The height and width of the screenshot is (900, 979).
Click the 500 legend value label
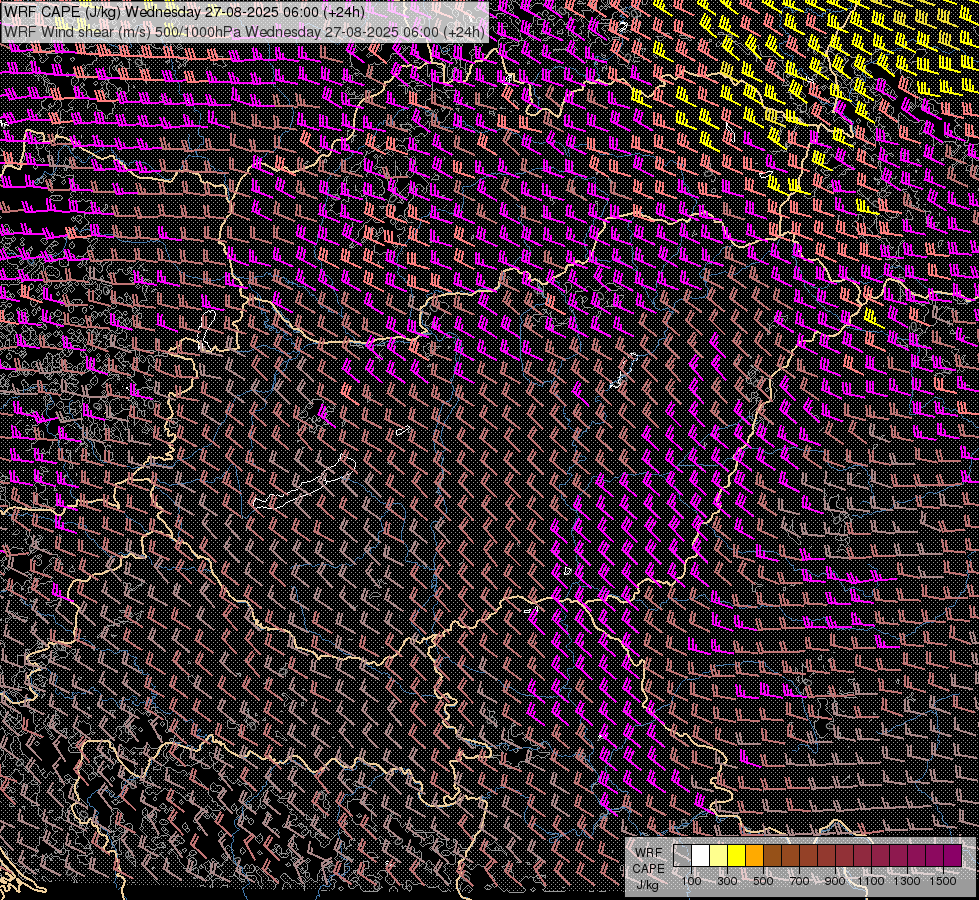[763, 881]
